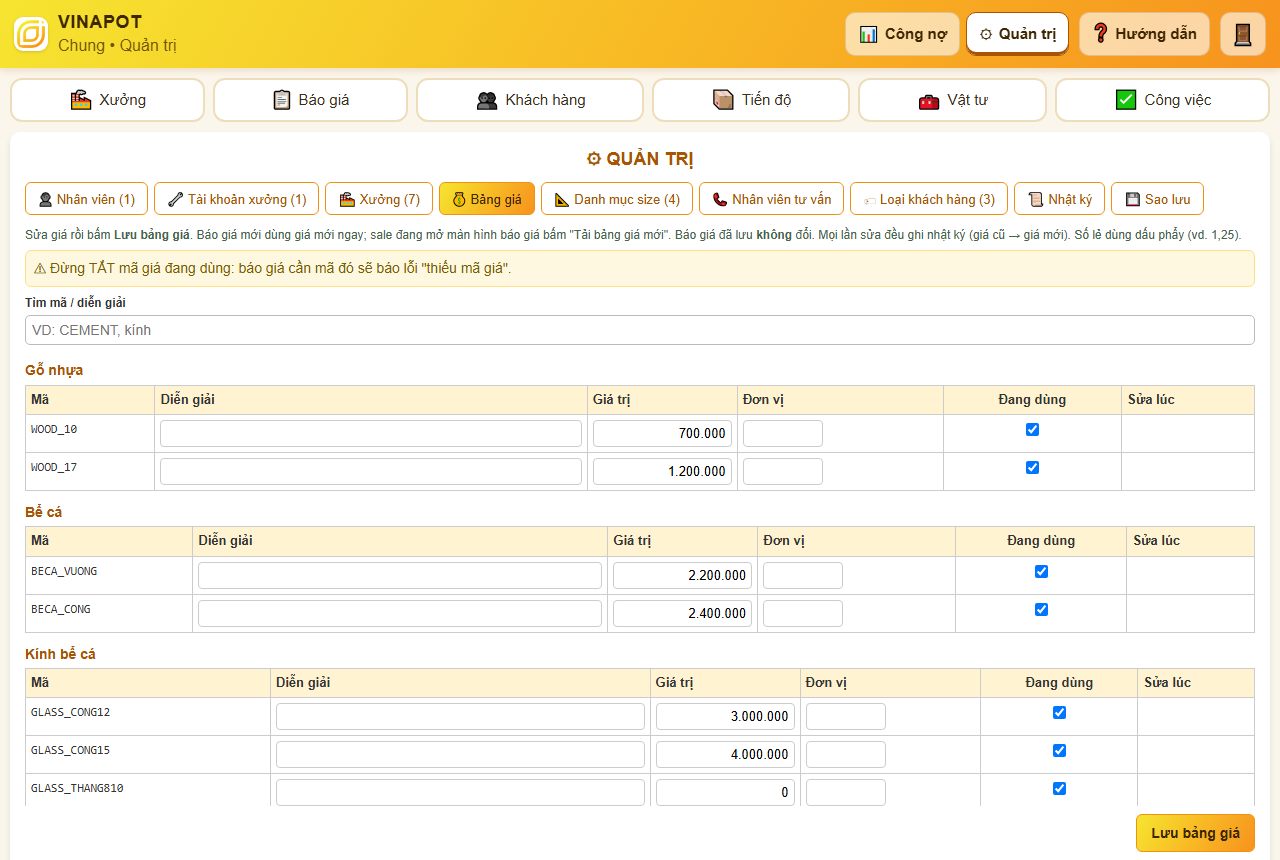Click the BECA_VUONG Diễn giải field
The width and height of the screenshot is (1280, 860).
400,576
